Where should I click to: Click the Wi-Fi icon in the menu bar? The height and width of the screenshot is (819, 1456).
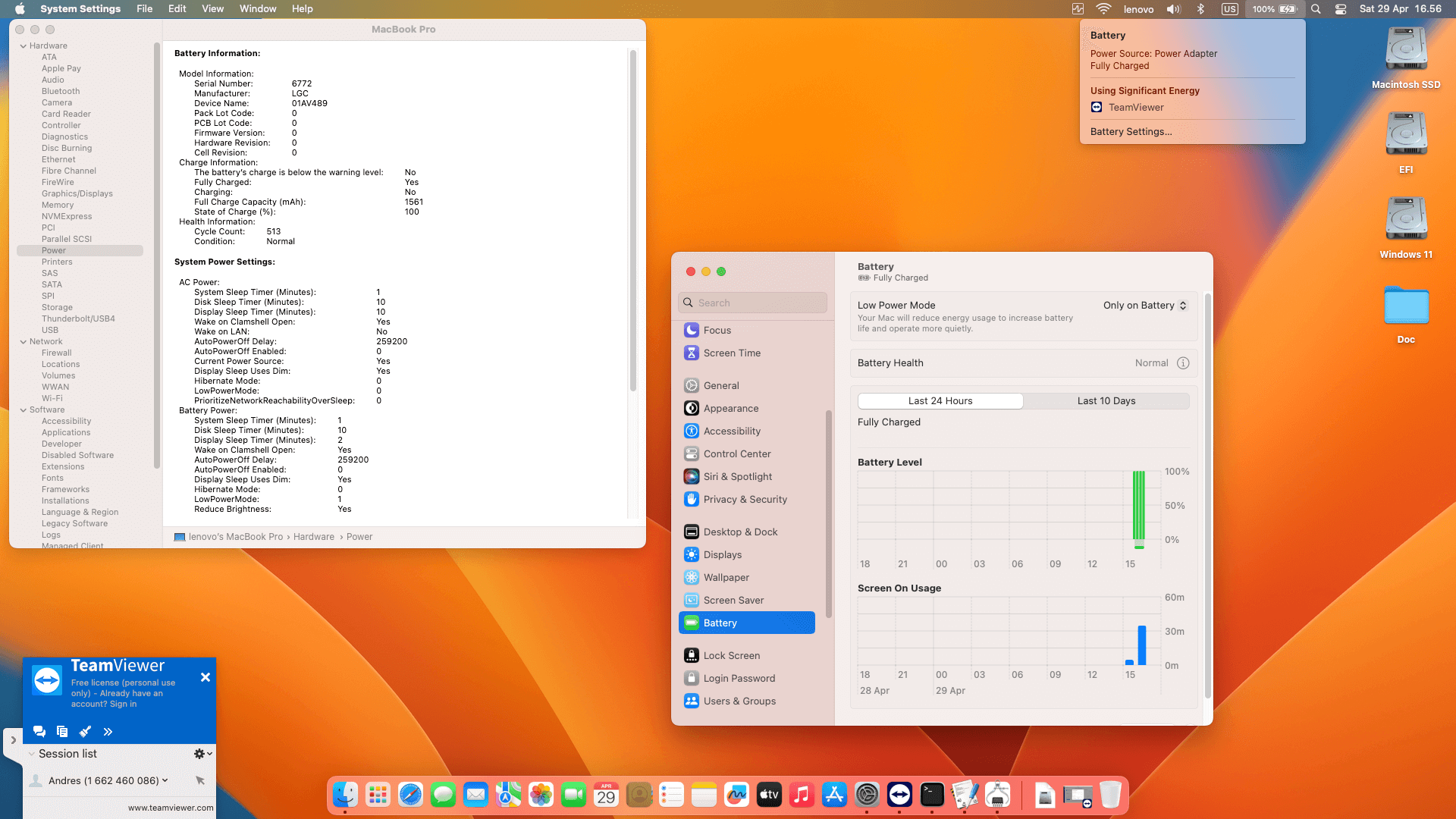(x=1104, y=9)
